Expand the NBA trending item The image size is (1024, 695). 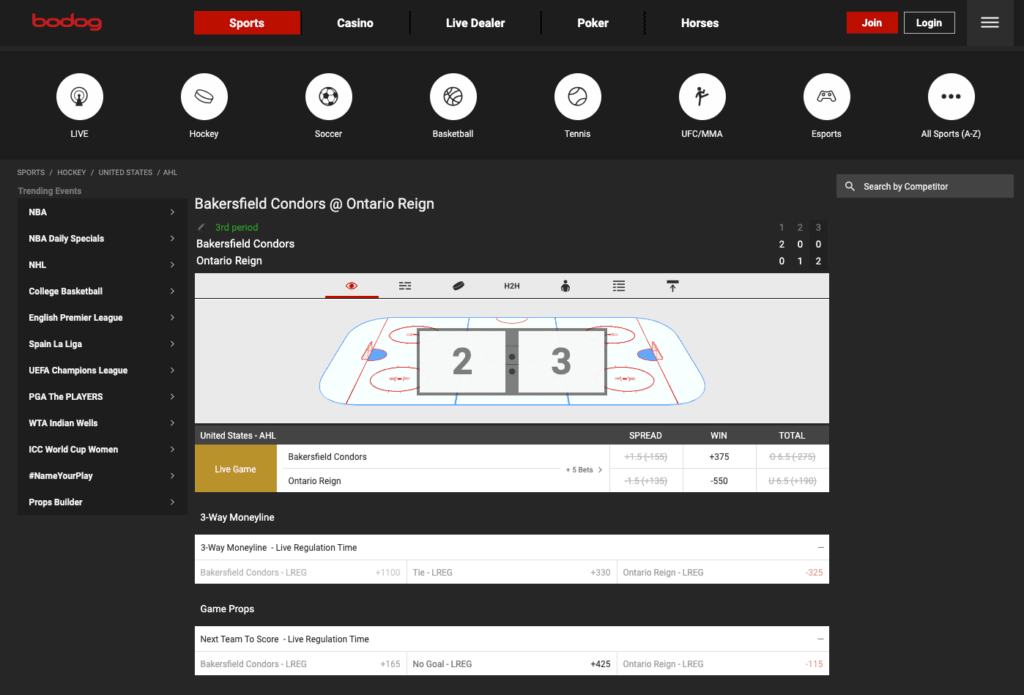(102, 212)
